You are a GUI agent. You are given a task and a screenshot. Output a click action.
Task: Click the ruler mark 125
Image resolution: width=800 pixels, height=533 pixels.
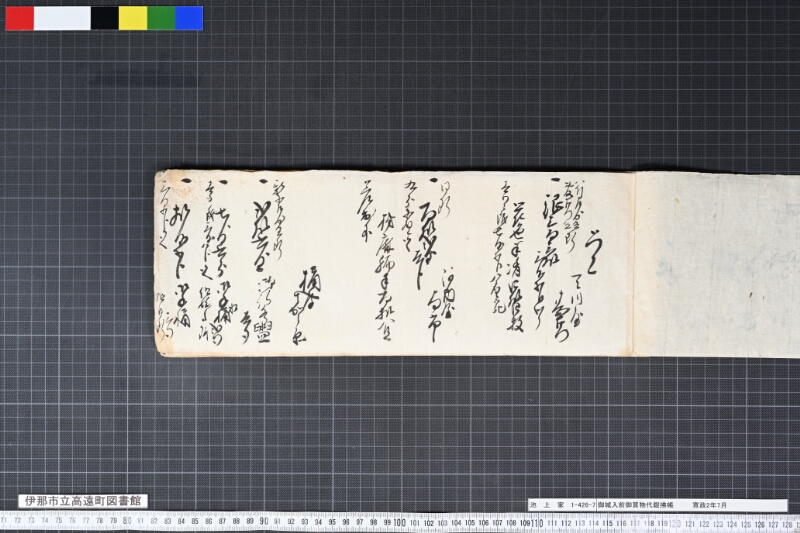[746, 524]
